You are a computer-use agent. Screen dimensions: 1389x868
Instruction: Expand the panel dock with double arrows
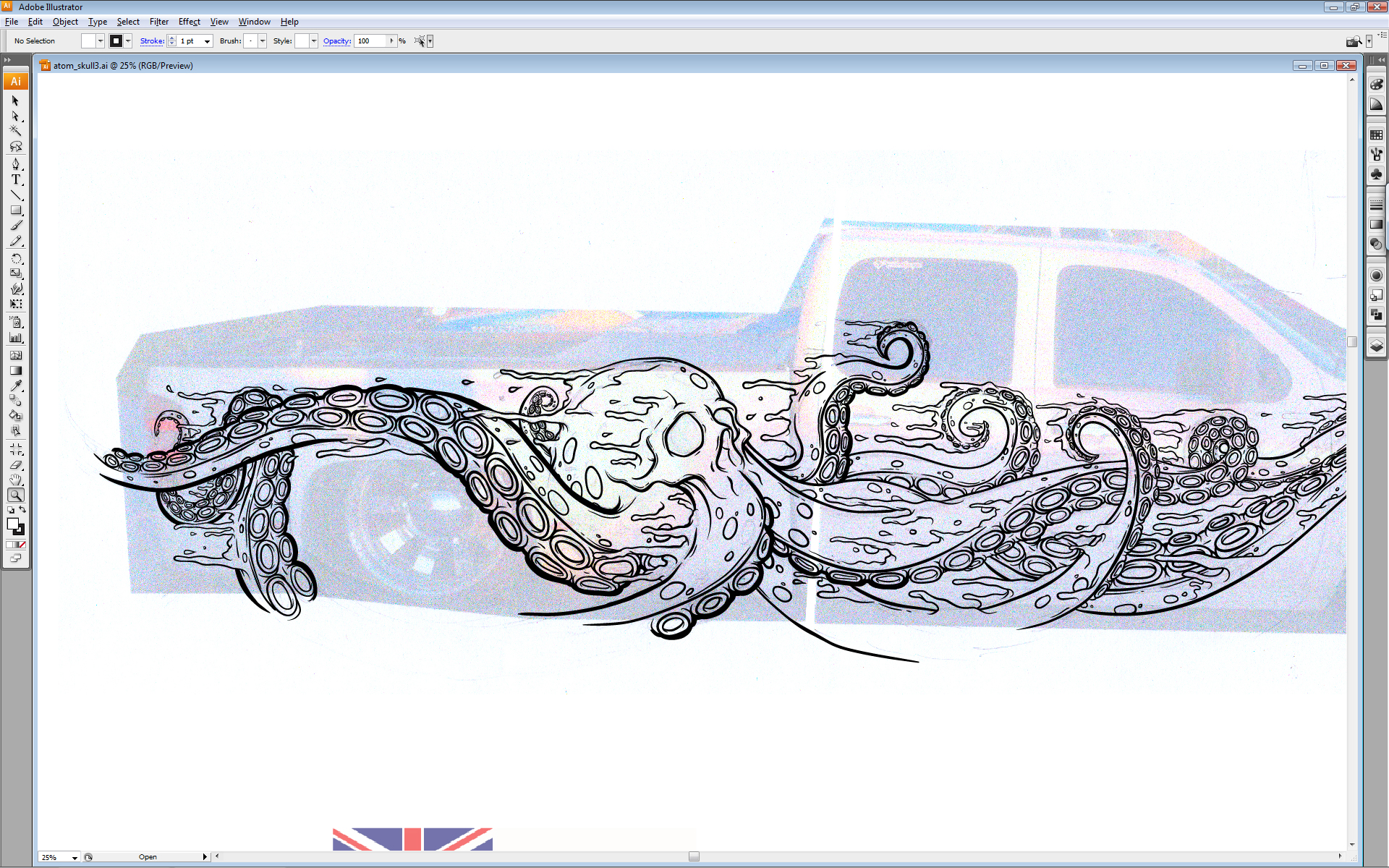tap(1381, 60)
